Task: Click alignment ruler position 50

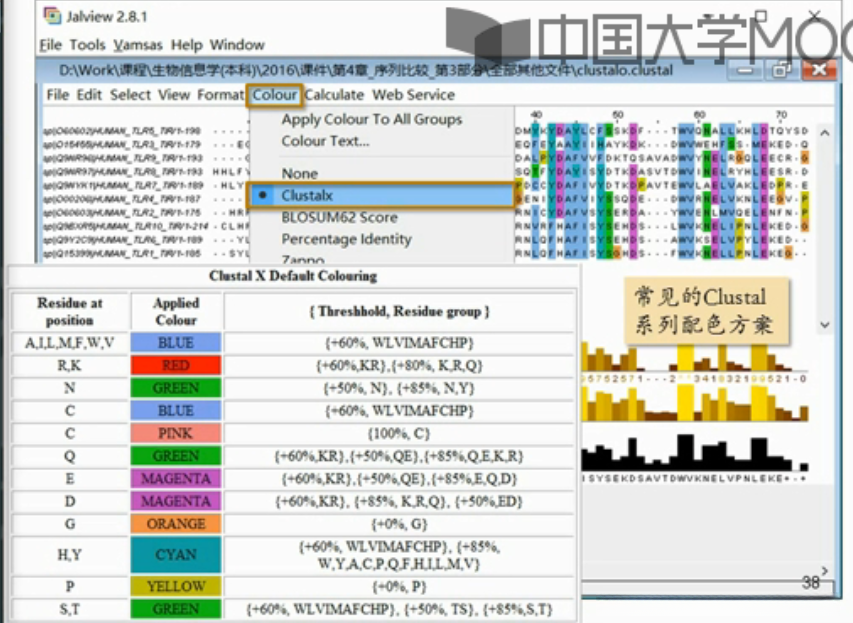Action: 617,115
